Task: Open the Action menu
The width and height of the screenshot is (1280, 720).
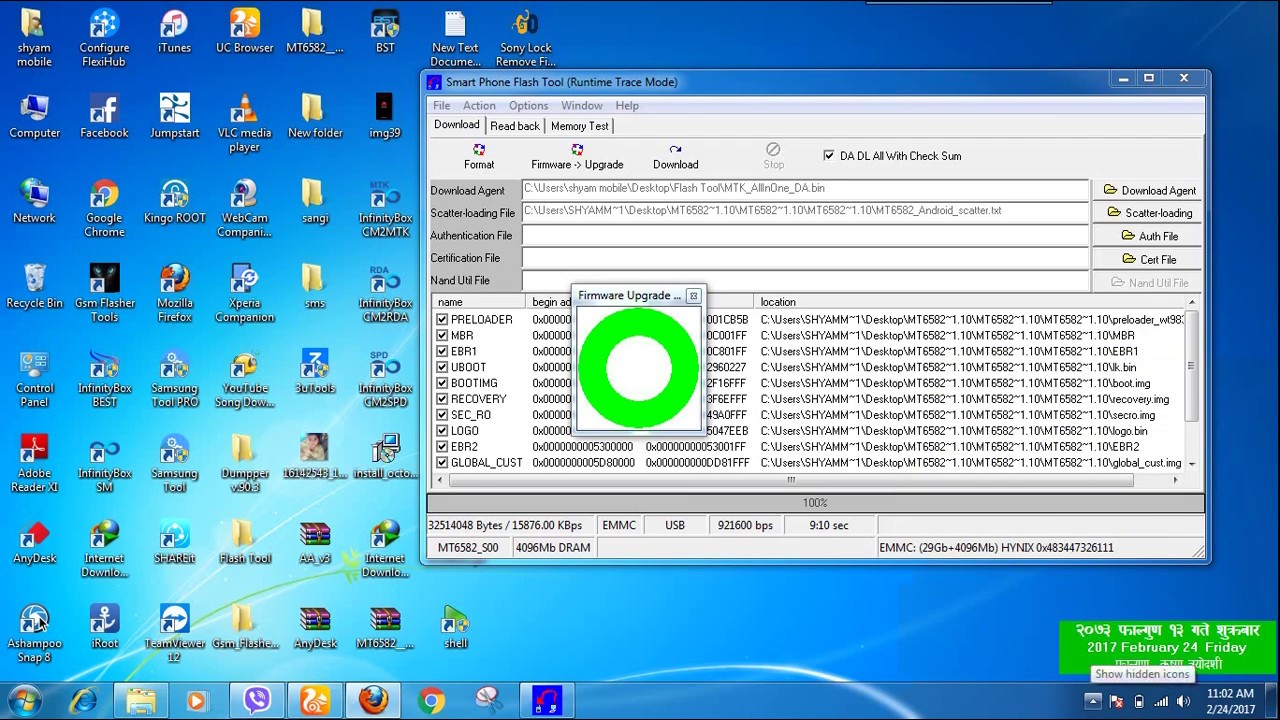Action: pos(479,105)
